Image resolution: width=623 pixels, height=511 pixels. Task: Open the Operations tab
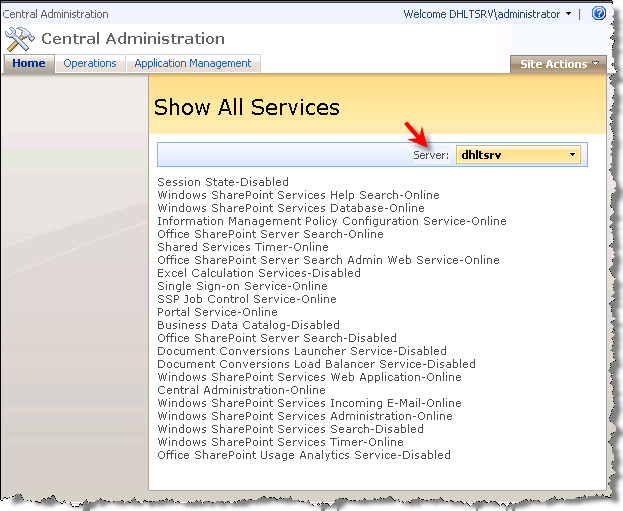point(90,63)
